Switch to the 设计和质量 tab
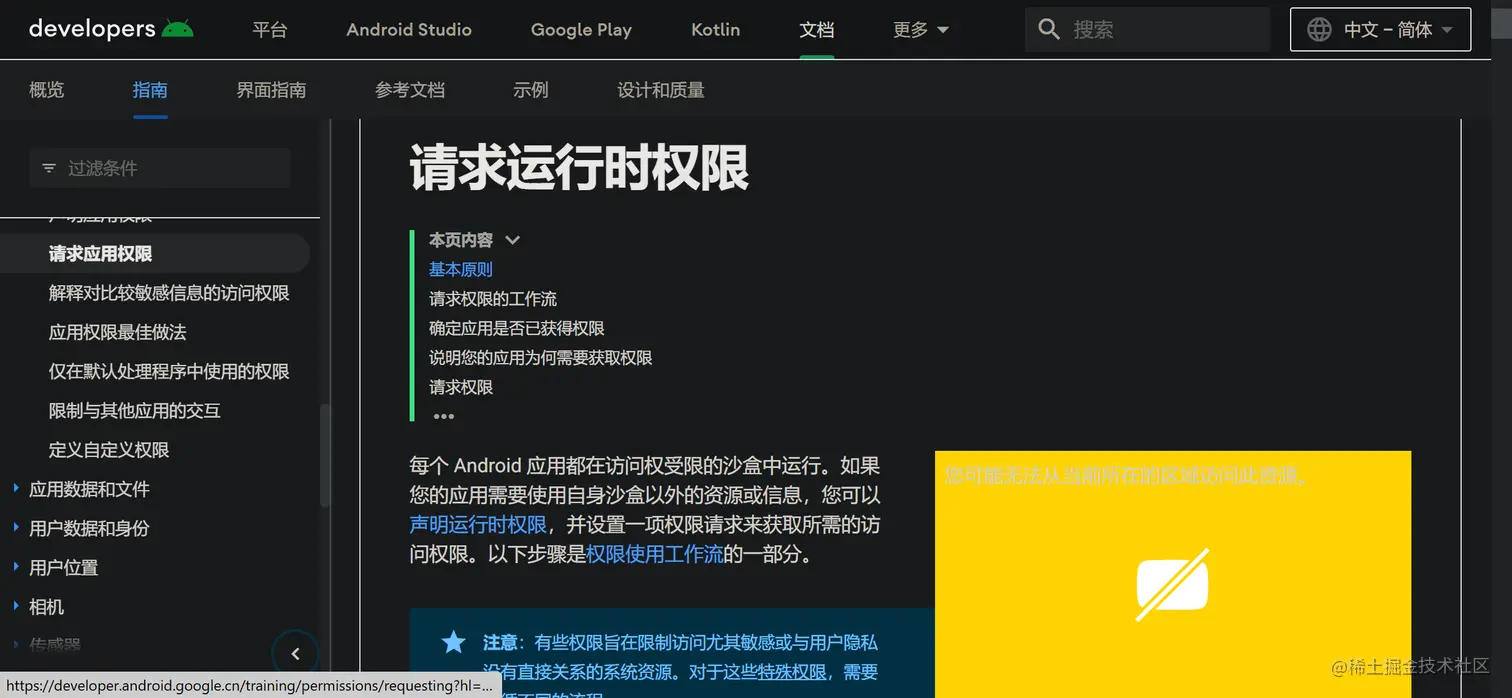The image size is (1512, 698). [x=661, y=90]
